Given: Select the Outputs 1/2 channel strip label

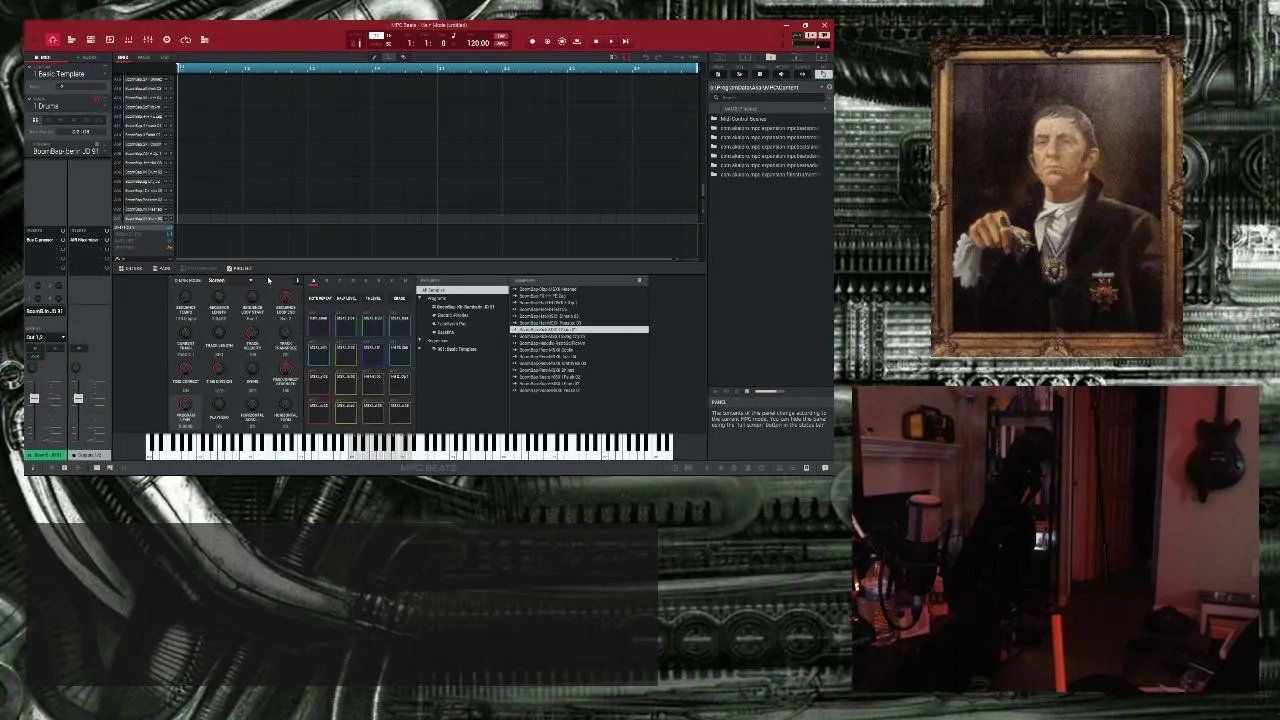Looking at the screenshot, I should point(89,455).
